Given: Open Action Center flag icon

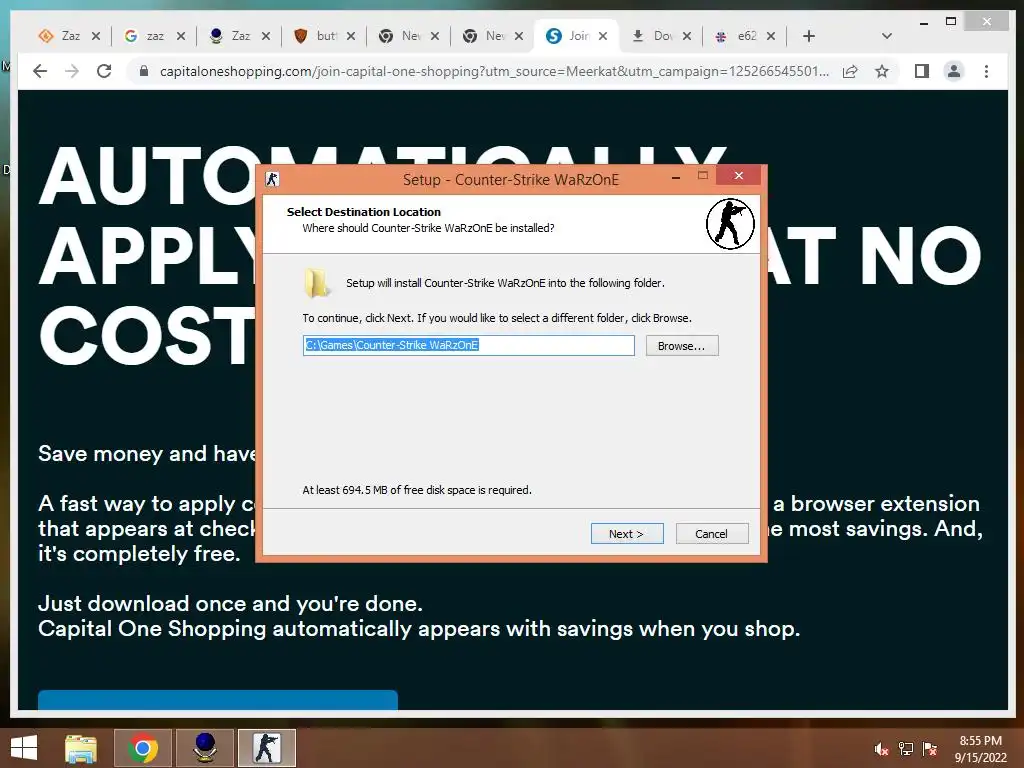Looking at the screenshot, I should 930,749.
